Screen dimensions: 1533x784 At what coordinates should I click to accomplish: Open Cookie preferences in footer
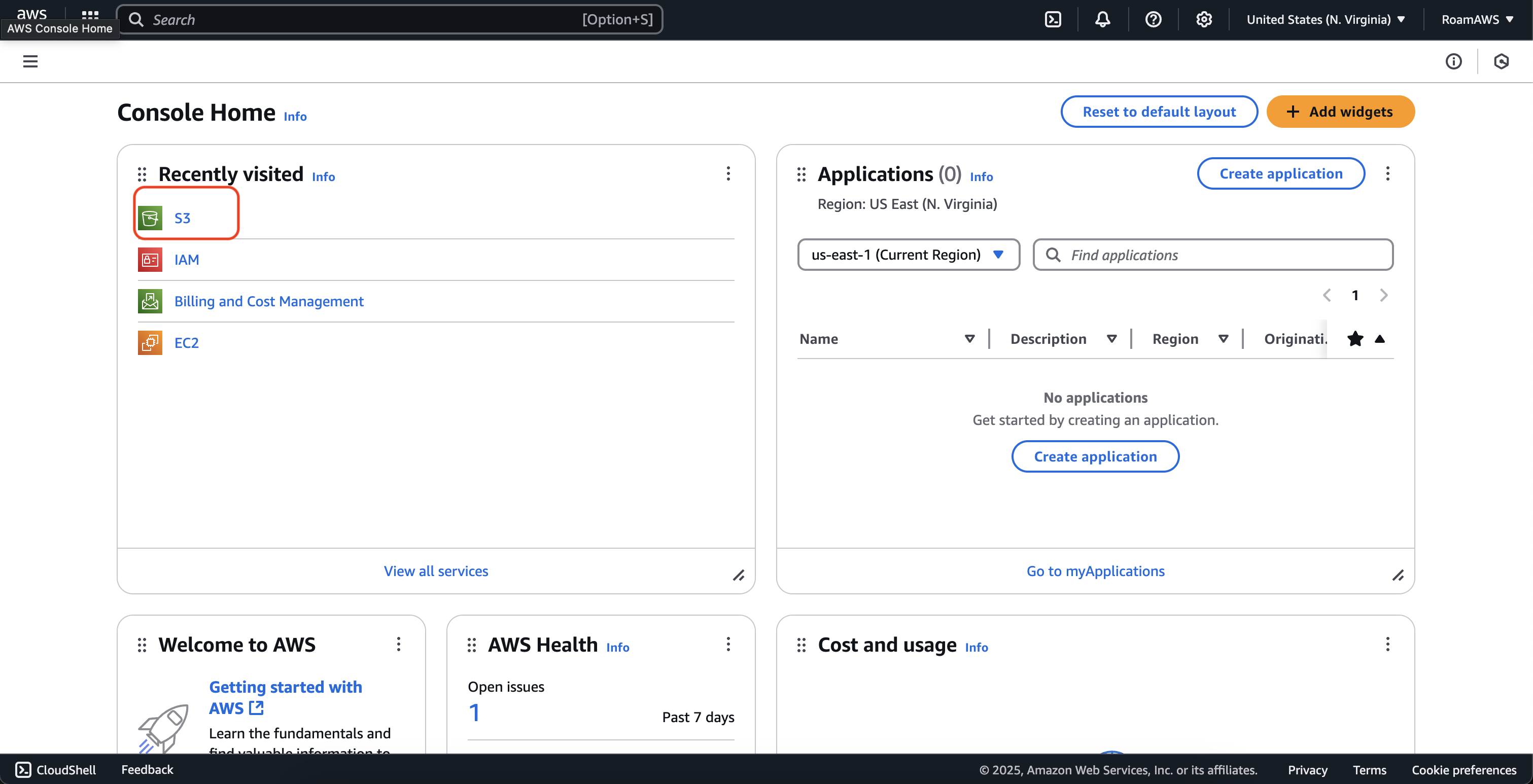click(x=1464, y=770)
